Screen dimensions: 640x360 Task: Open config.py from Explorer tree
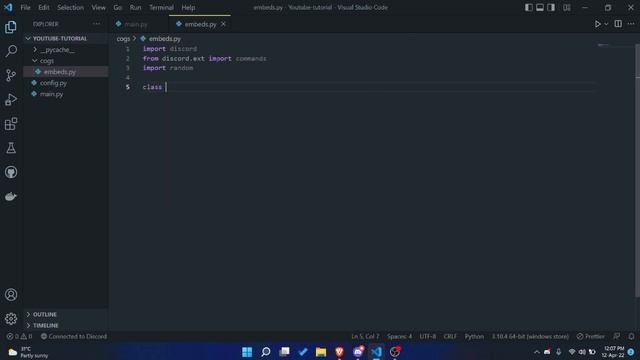pyautogui.click(x=66, y=83)
